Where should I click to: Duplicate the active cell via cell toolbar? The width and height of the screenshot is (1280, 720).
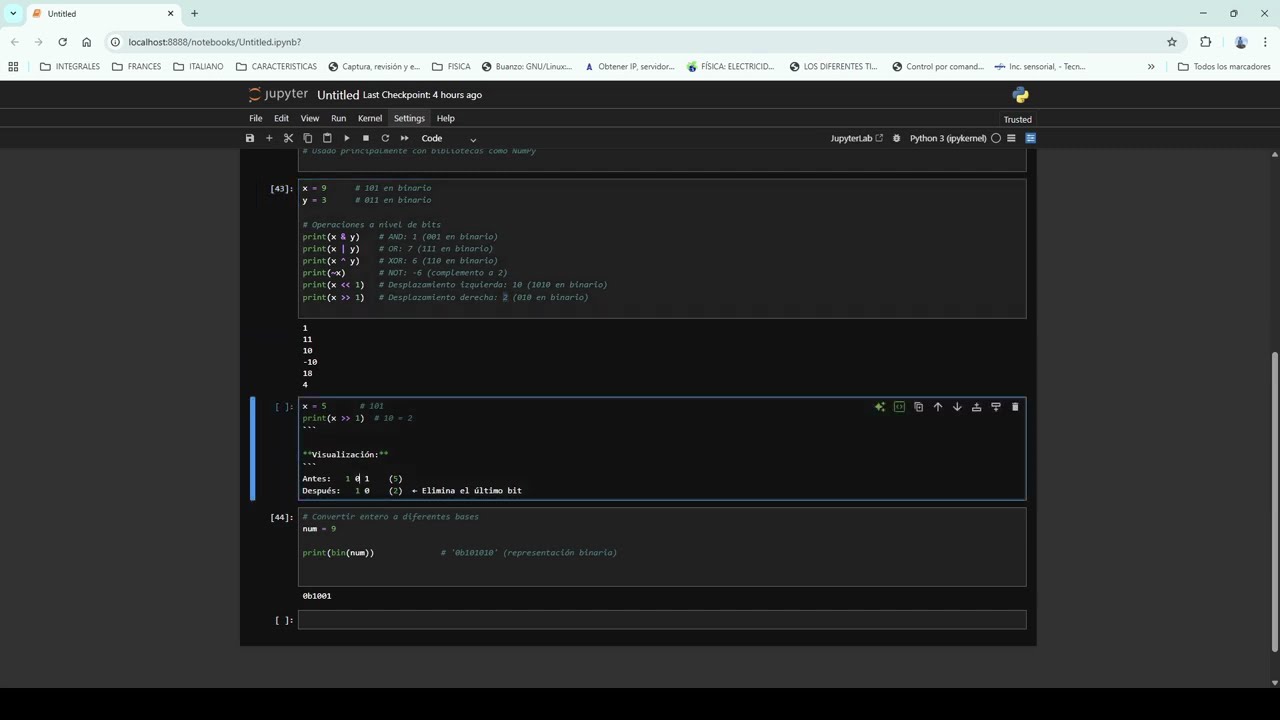(x=918, y=407)
